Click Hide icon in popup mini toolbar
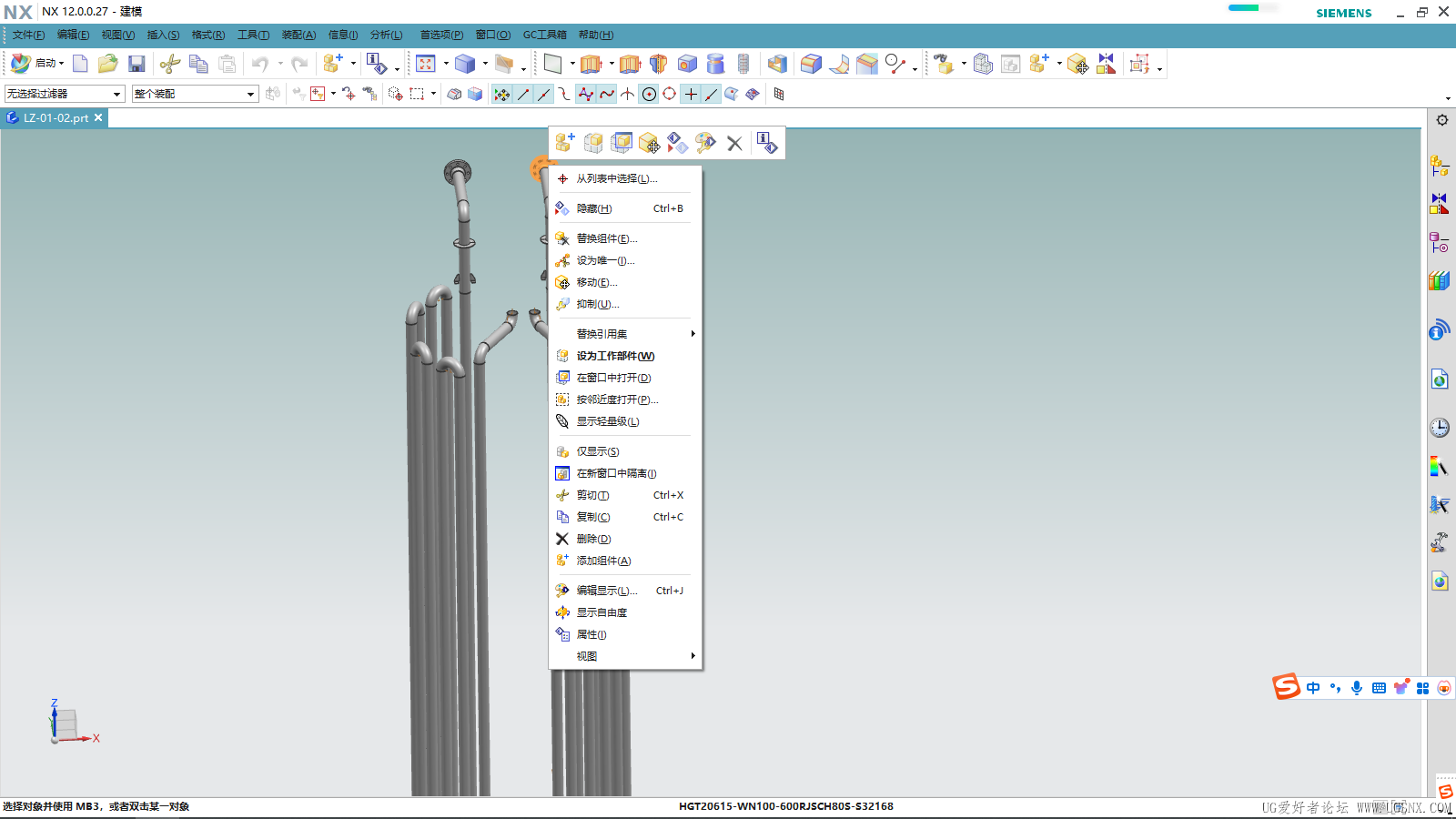1456x819 pixels. click(x=677, y=143)
